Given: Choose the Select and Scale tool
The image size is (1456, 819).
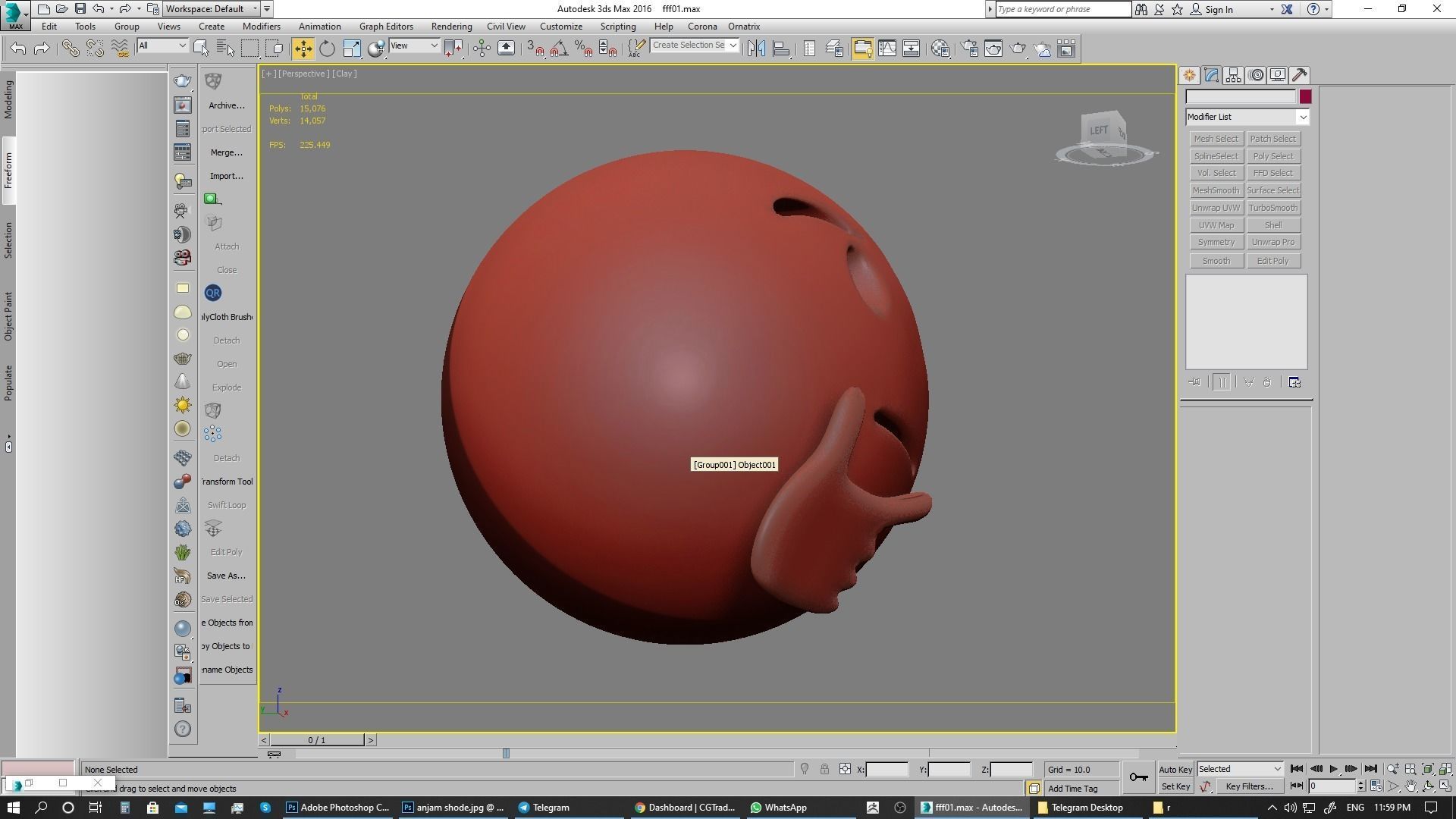Looking at the screenshot, I should [352, 49].
